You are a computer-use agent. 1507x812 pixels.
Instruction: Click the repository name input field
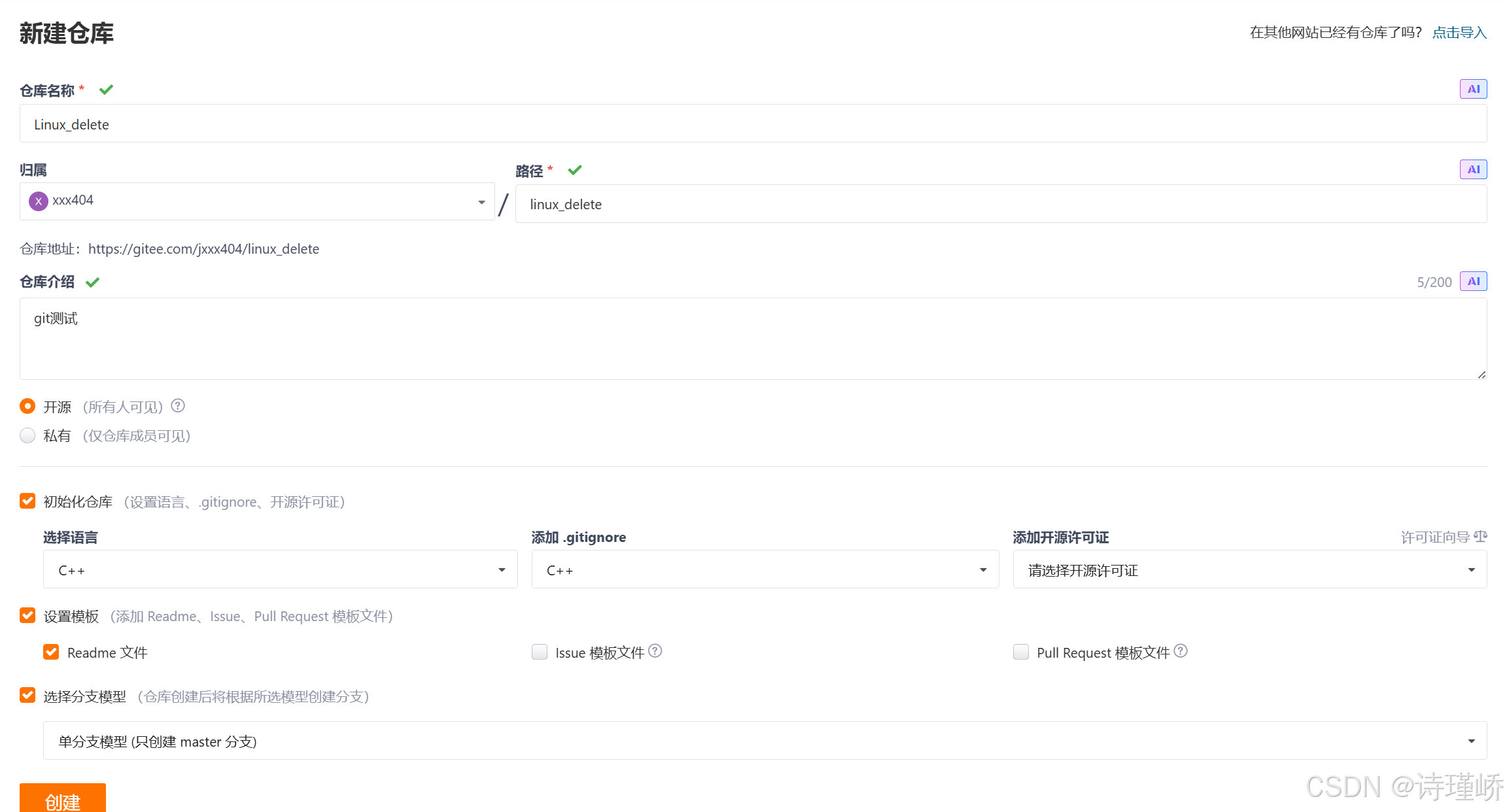(x=752, y=124)
